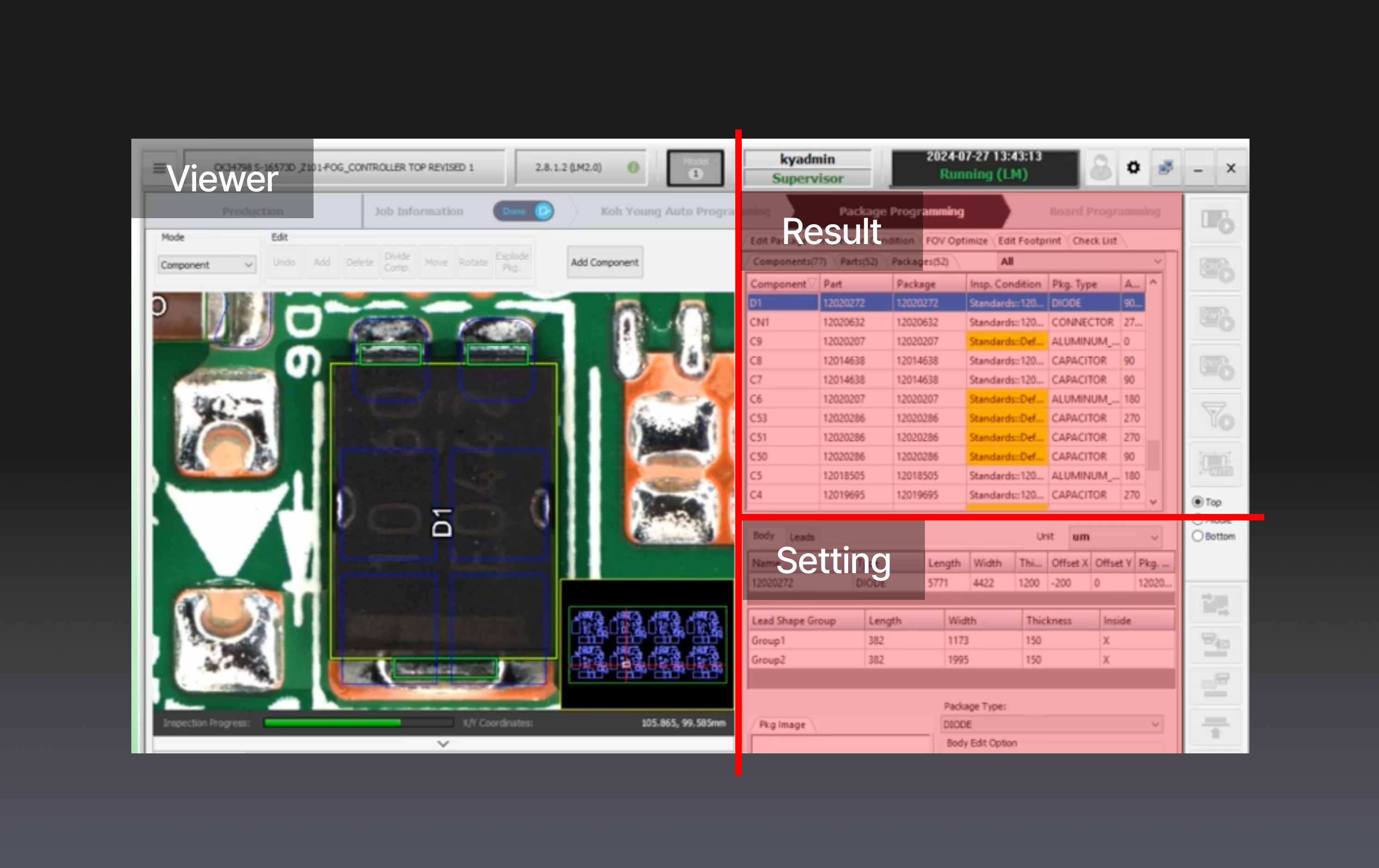This screenshot has width=1379, height=868.
Task: Sort by the Component column header
Action: [x=783, y=284]
